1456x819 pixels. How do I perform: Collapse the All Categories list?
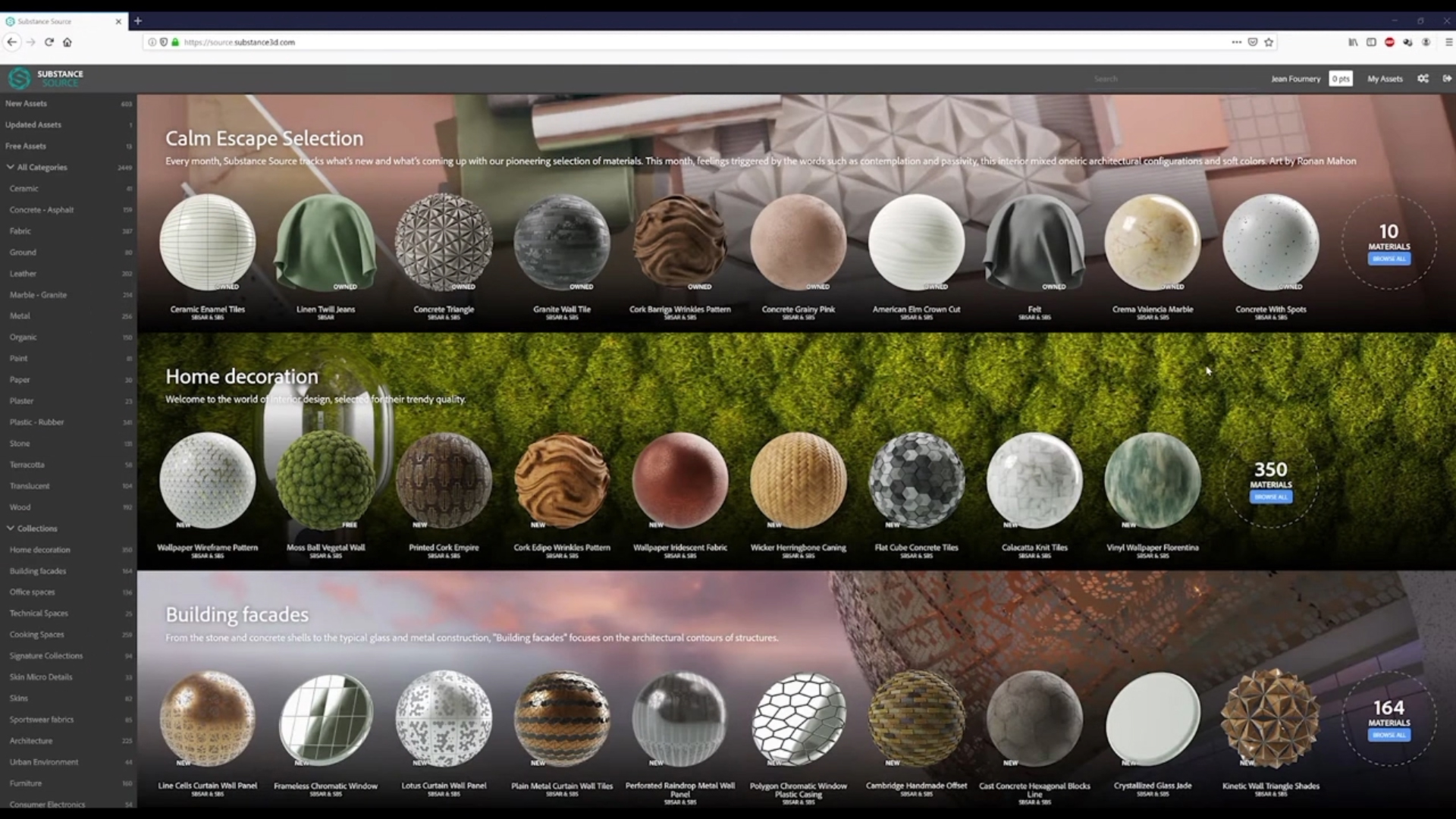pyautogui.click(x=11, y=167)
